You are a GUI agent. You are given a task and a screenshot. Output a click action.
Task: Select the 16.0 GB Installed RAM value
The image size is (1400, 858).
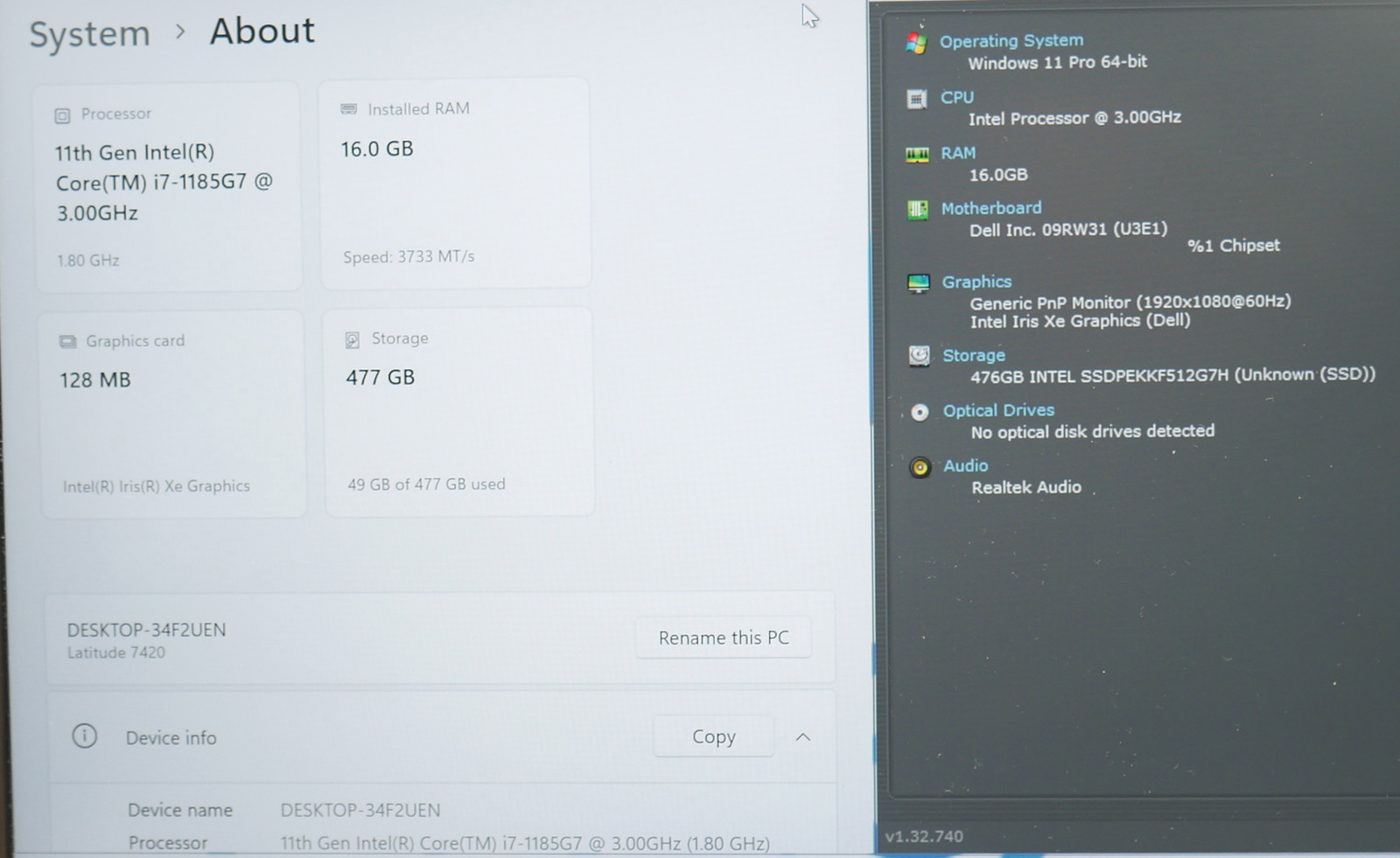377,150
